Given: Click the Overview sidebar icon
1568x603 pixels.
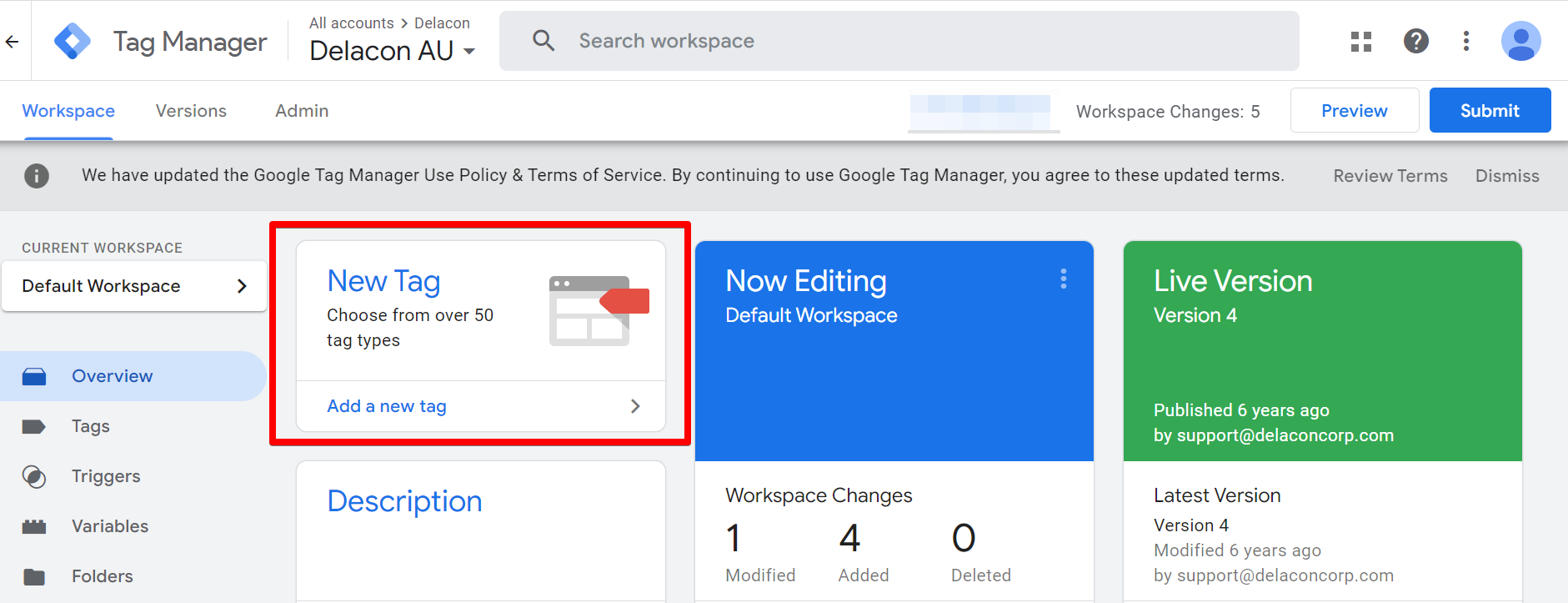Looking at the screenshot, I should [x=34, y=376].
